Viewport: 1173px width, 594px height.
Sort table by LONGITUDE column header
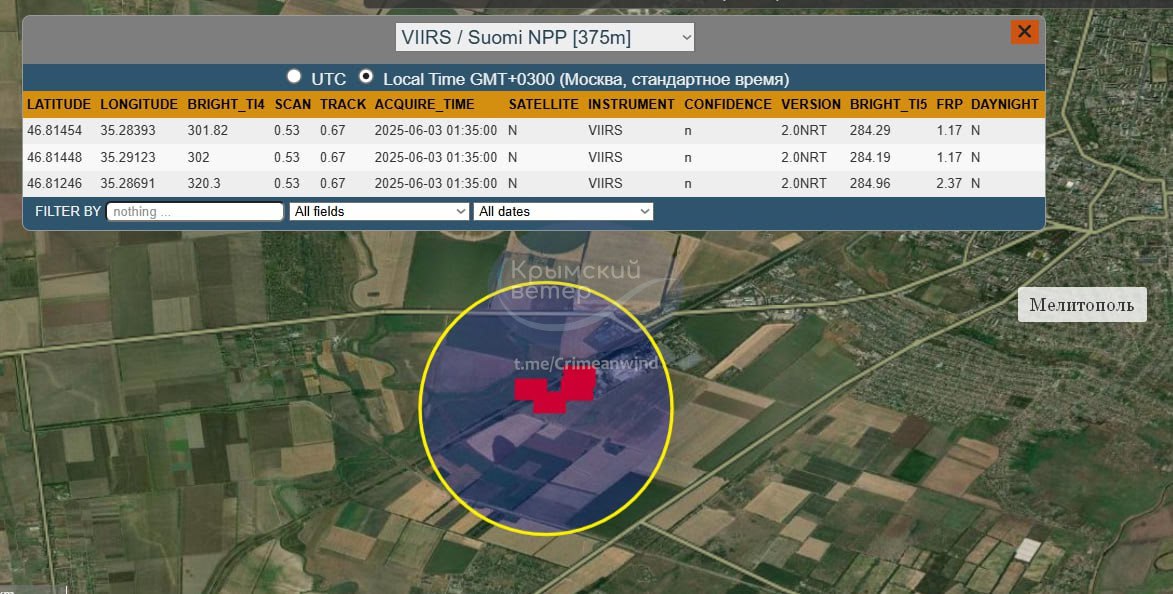[x=139, y=104]
